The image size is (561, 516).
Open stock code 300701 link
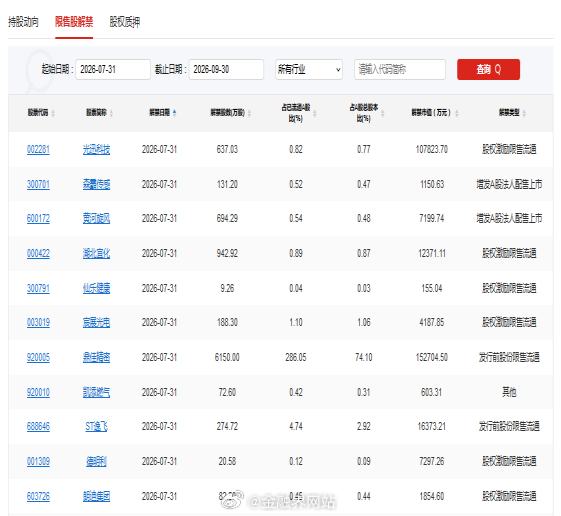(x=38, y=185)
